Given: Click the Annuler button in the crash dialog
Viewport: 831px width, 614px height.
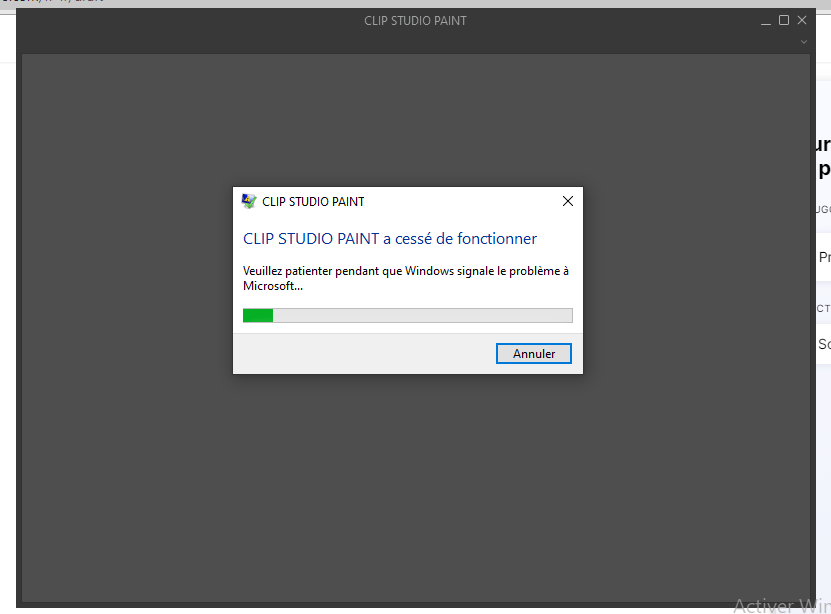Looking at the screenshot, I should (534, 354).
